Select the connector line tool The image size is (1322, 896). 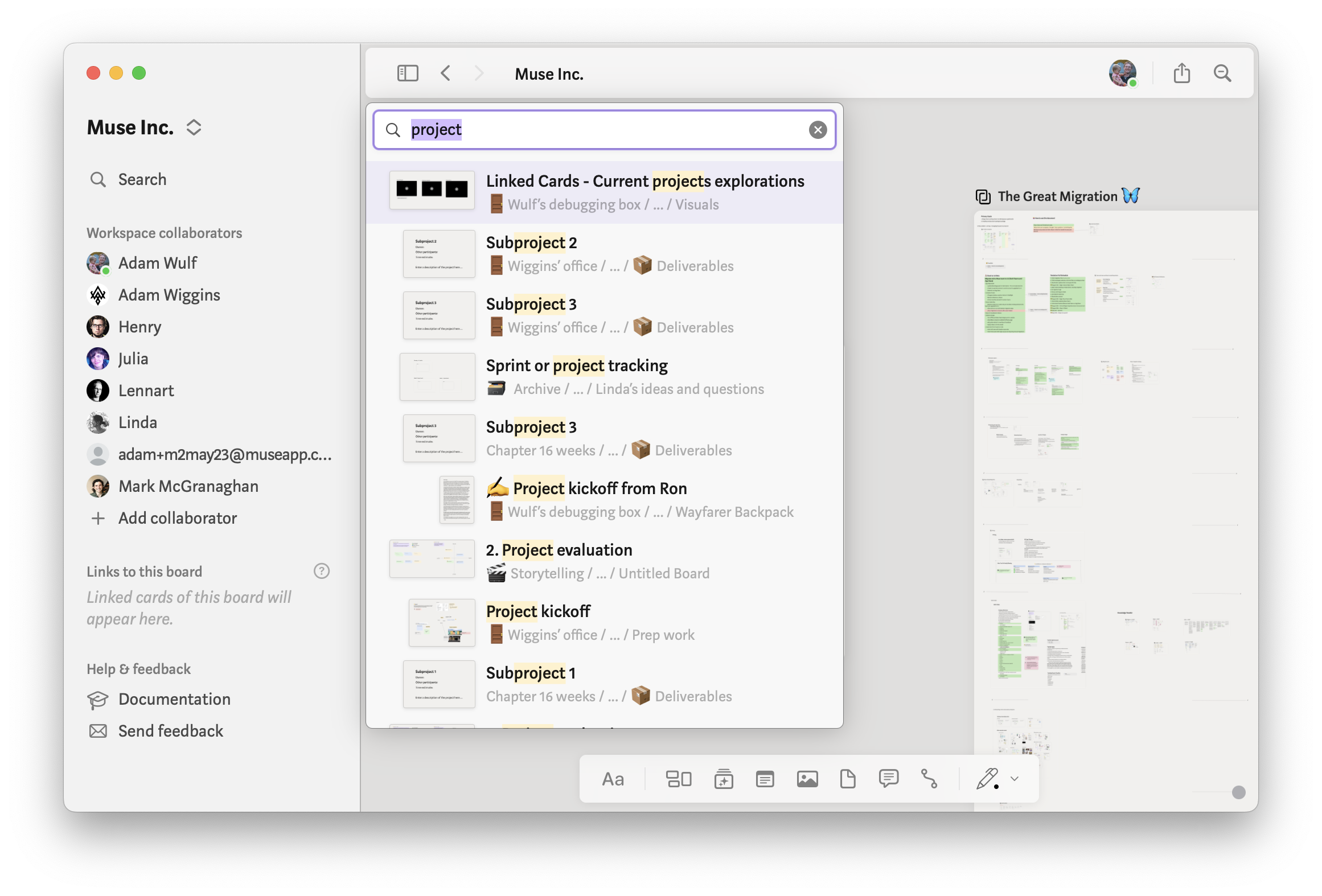(929, 779)
